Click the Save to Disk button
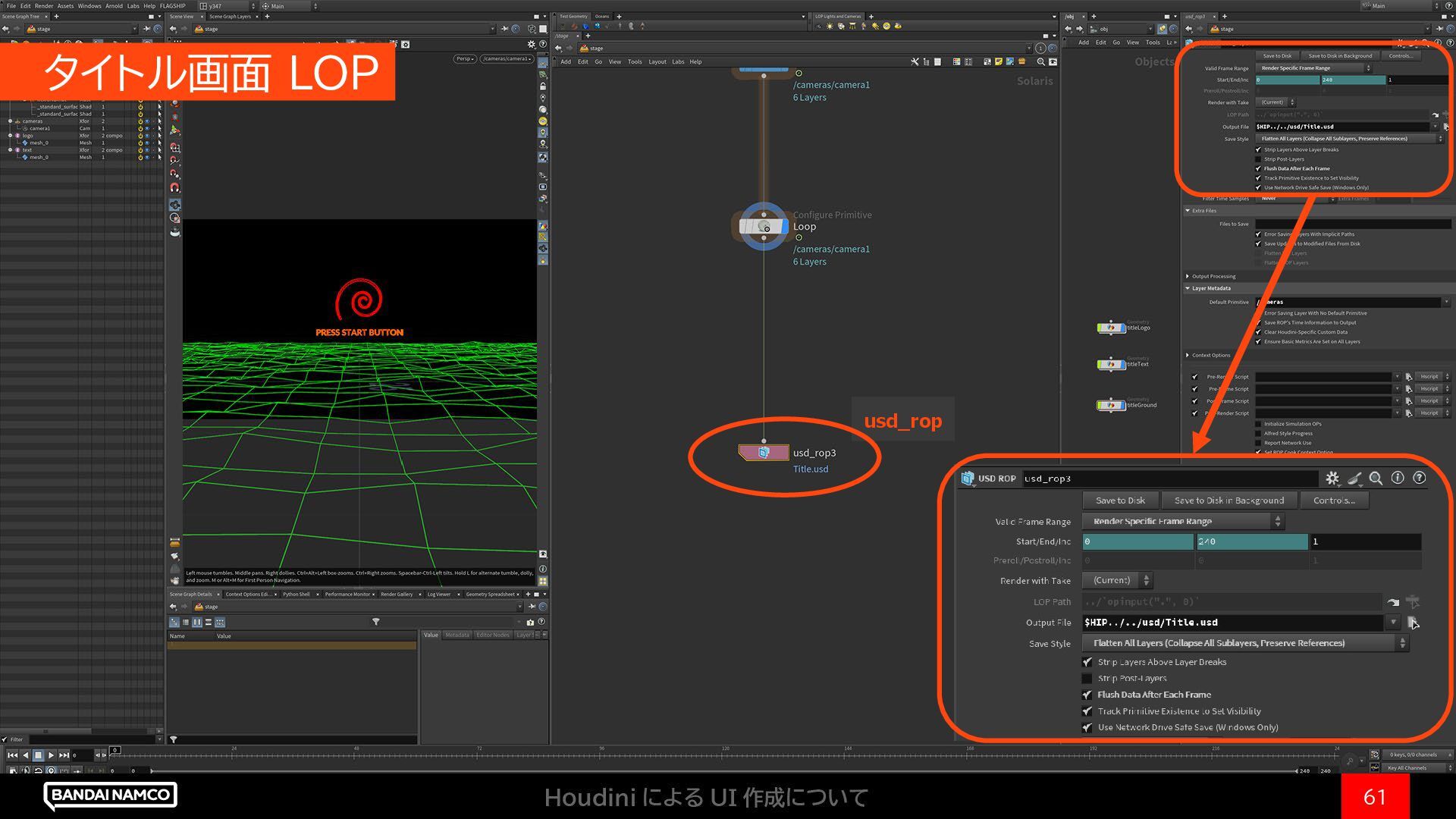Image resolution: width=1456 pixels, height=819 pixels. point(1120,500)
